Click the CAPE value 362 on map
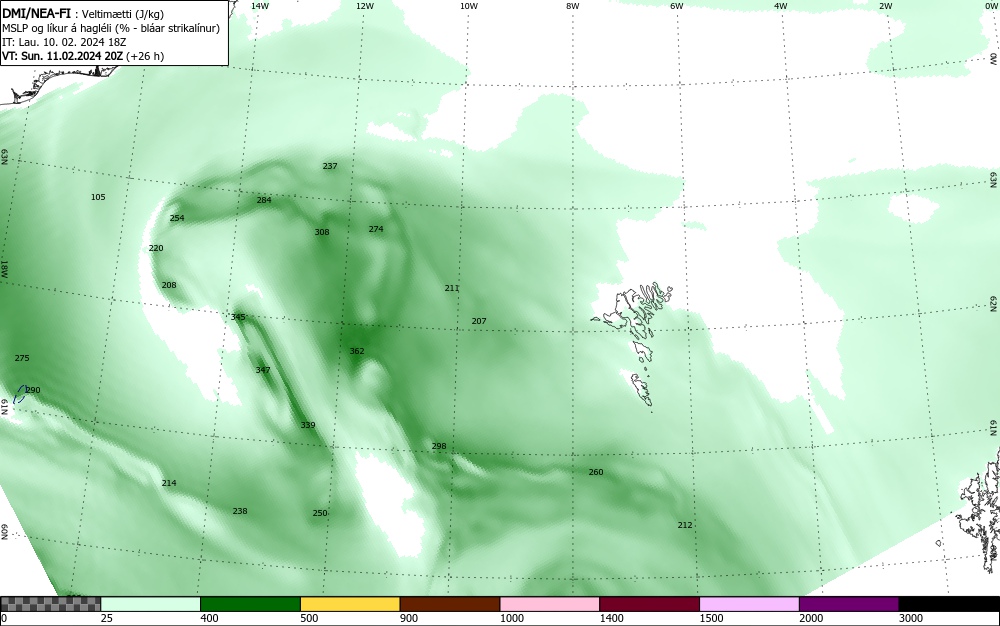 (357, 351)
